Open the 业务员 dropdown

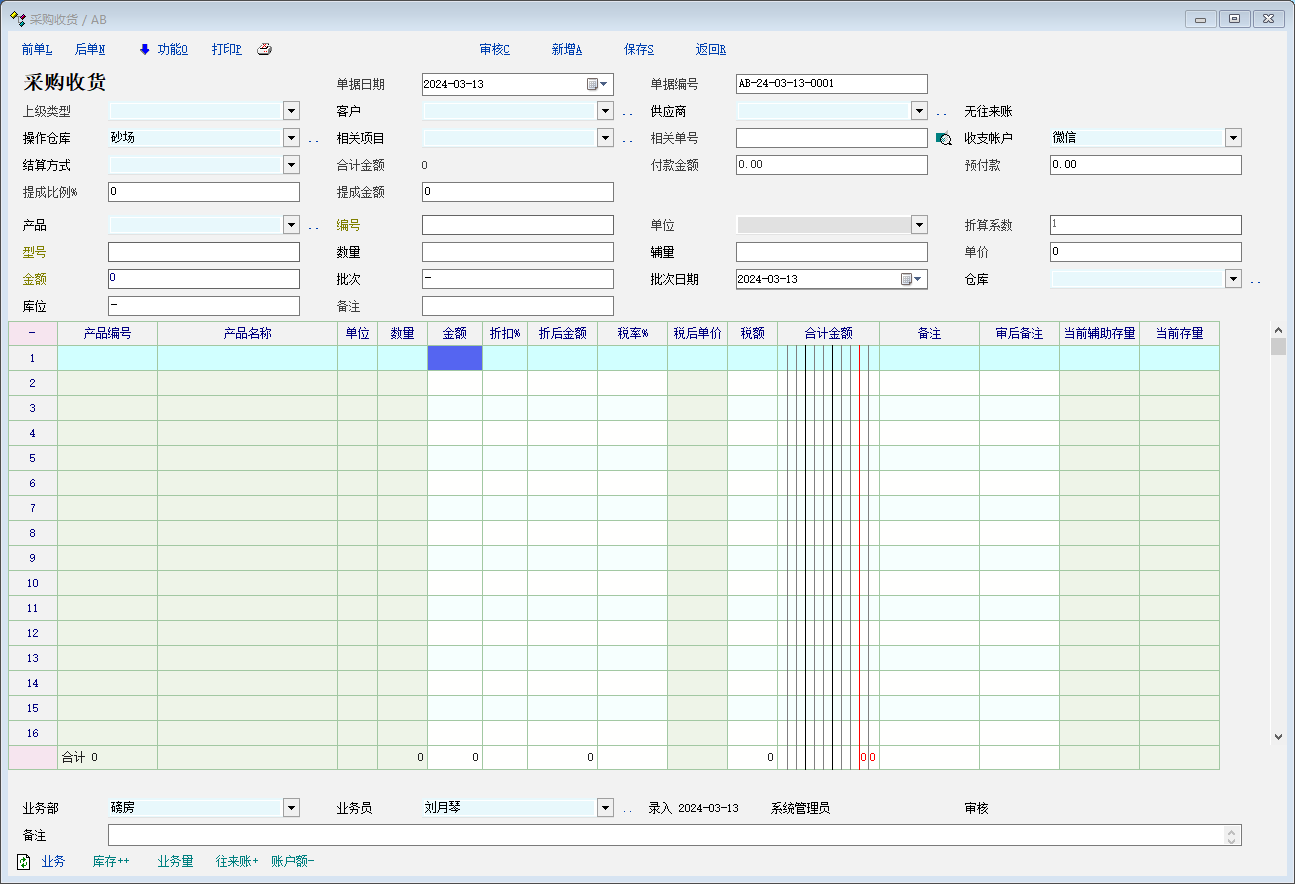pos(605,808)
